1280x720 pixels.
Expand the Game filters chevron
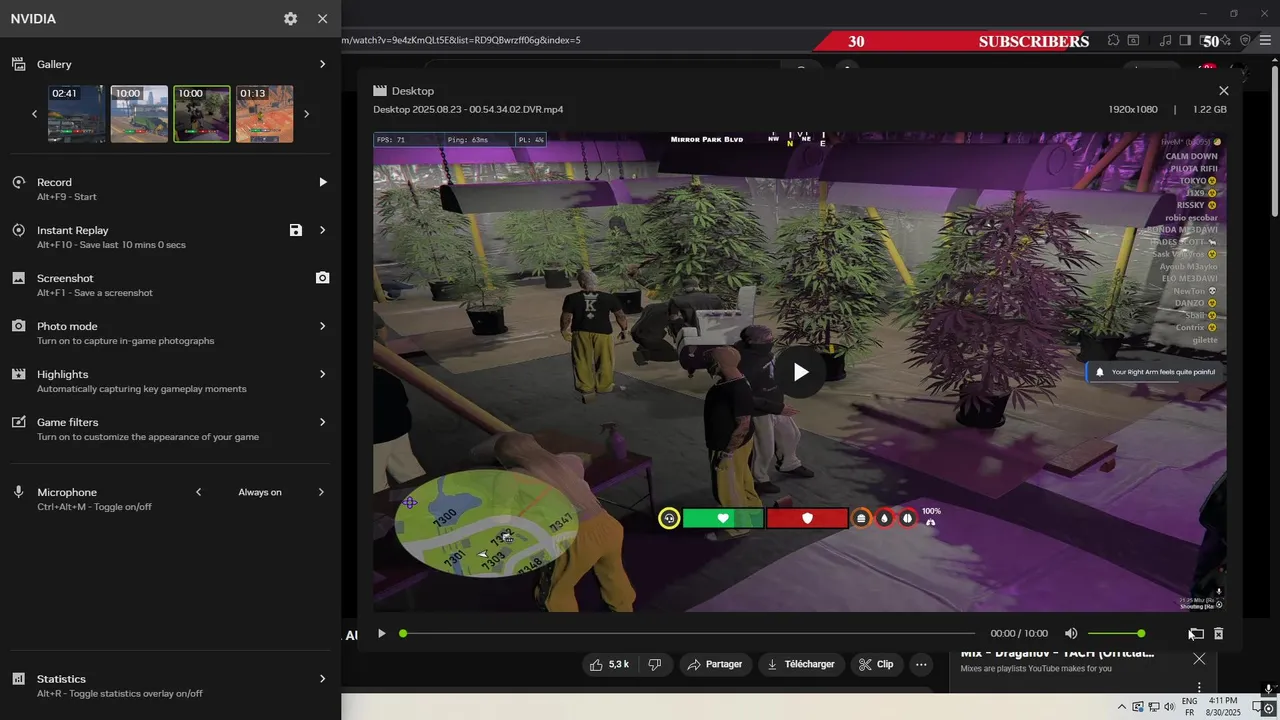[x=322, y=422]
